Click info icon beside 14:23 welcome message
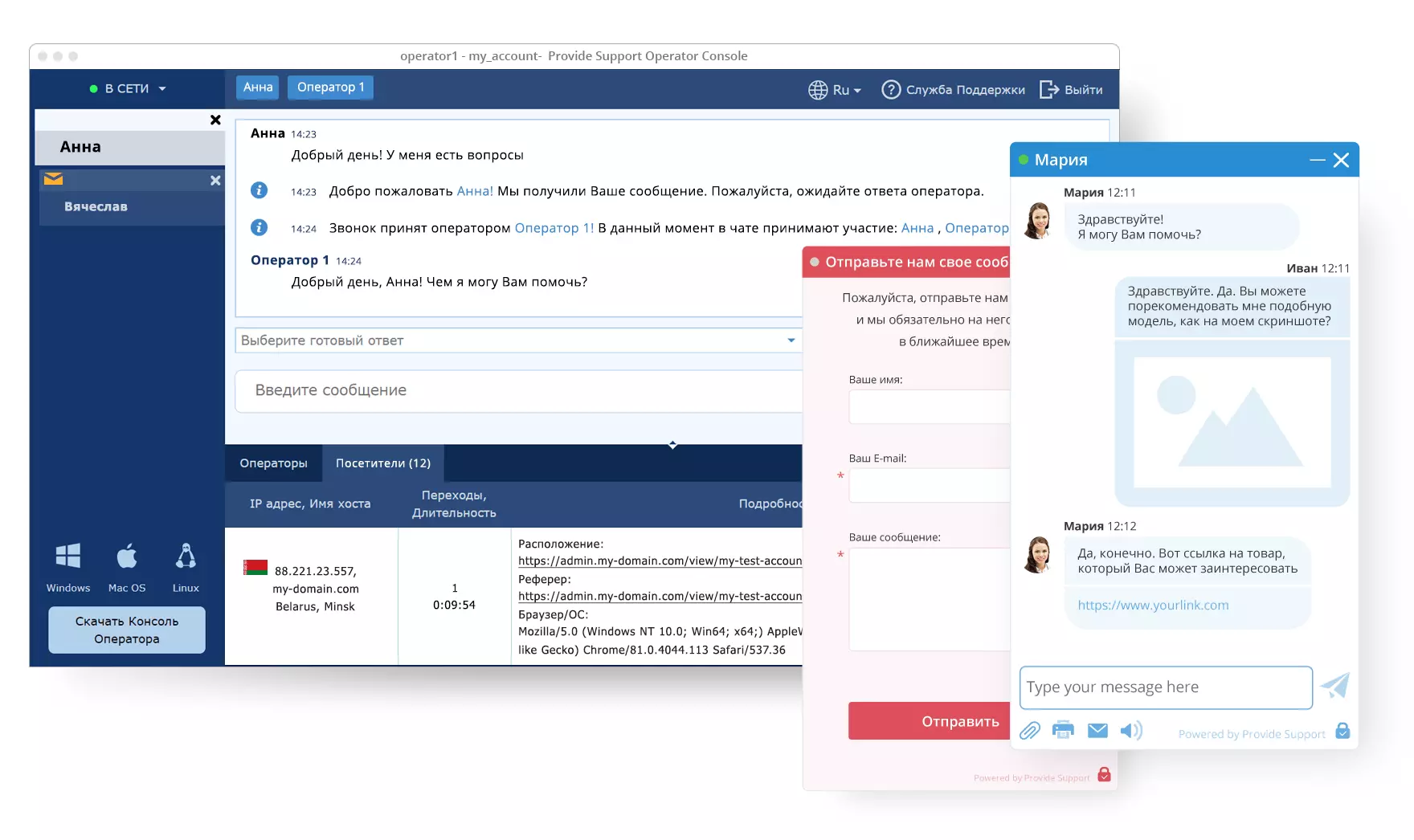This screenshot has width=1414, height=840. [259, 190]
